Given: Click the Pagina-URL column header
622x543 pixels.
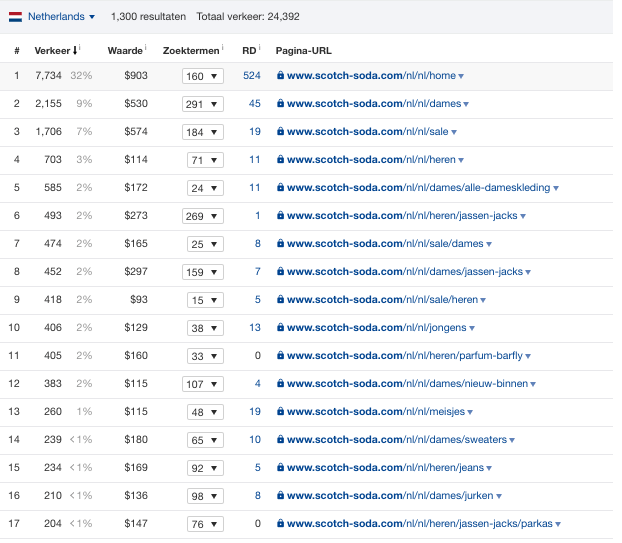Looking at the screenshot, I should [x=303, y=51].
